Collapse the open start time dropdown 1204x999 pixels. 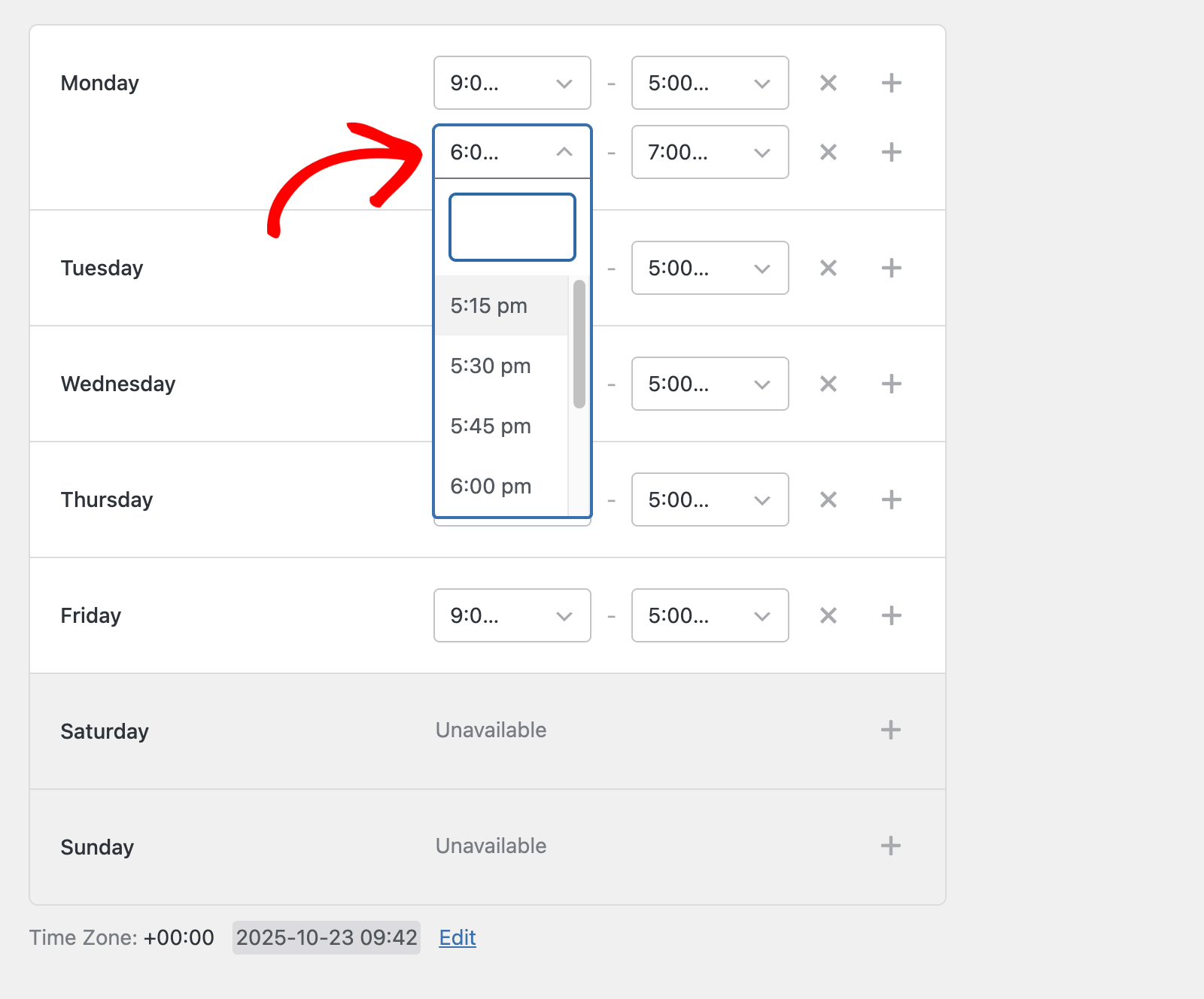564,152
